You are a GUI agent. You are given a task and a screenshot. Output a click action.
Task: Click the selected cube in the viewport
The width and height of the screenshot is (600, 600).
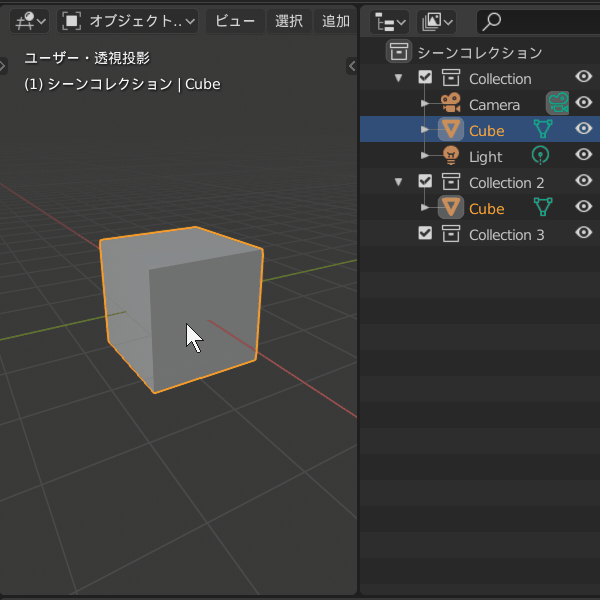tap(181, 309)
